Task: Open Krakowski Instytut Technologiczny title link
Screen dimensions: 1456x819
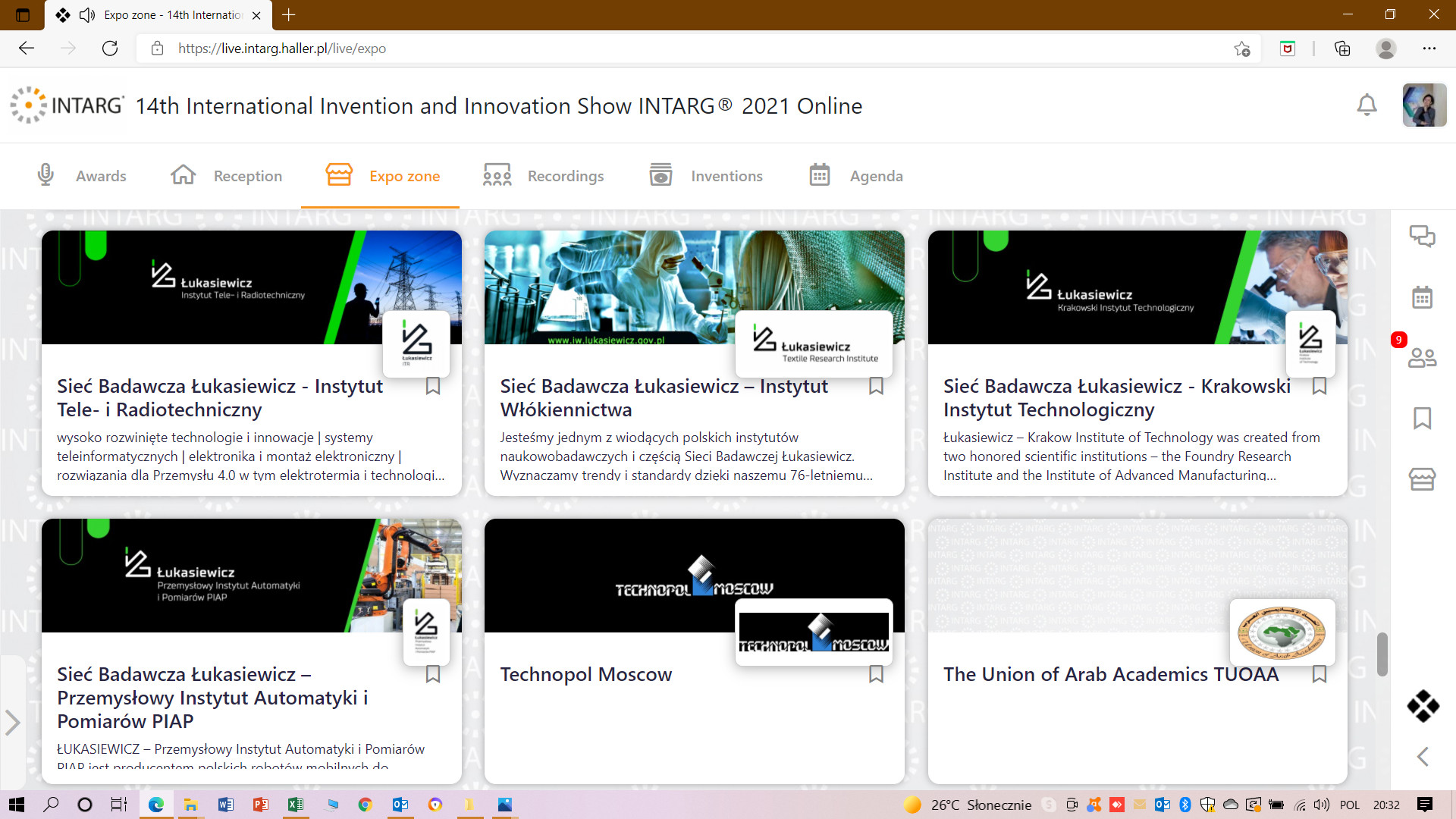Action: 1116,397
